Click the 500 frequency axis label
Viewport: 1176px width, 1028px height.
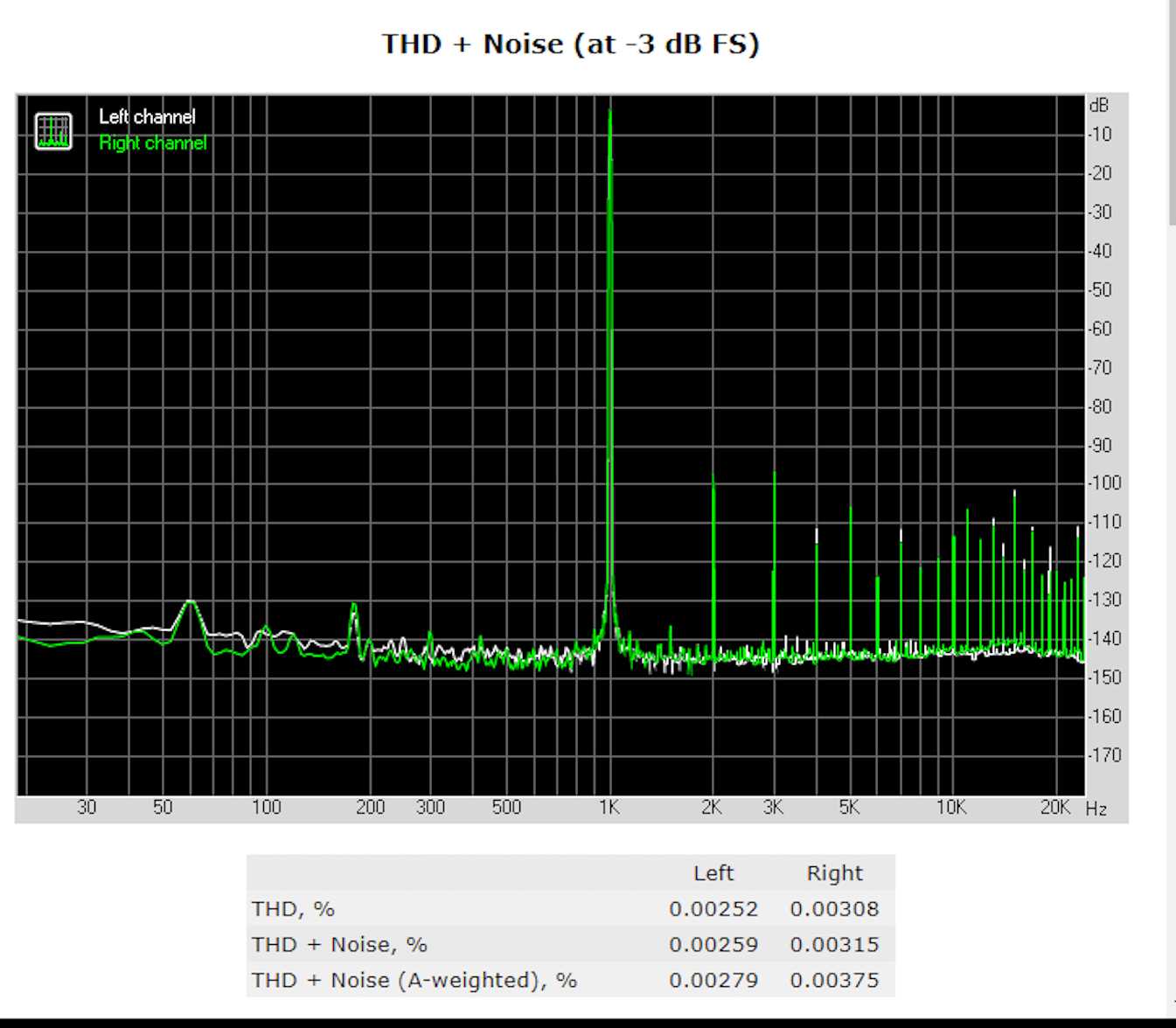pyautogui.click(x=506, y=807)
